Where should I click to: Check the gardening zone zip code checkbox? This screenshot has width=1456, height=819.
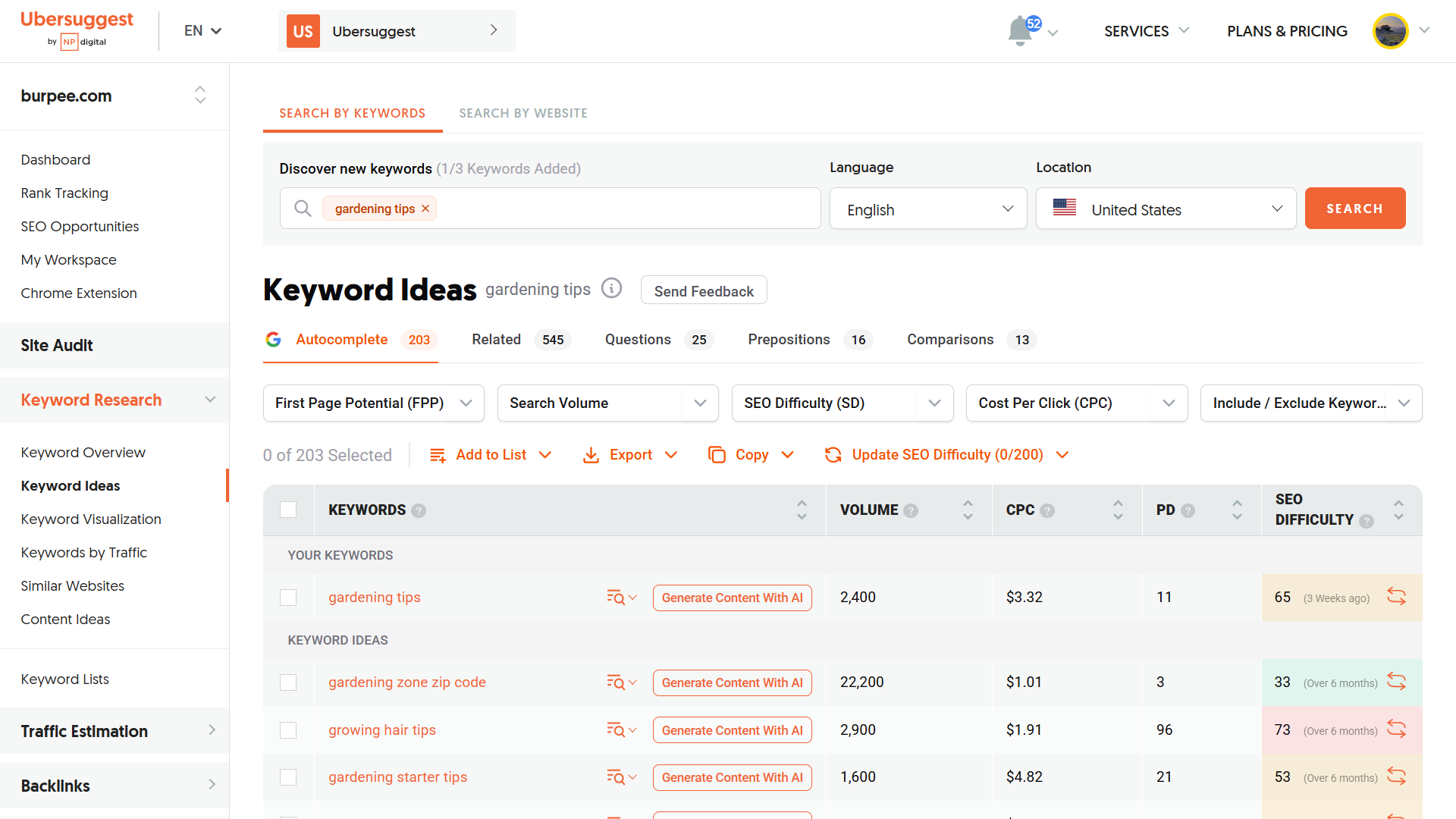coord(288,682)
